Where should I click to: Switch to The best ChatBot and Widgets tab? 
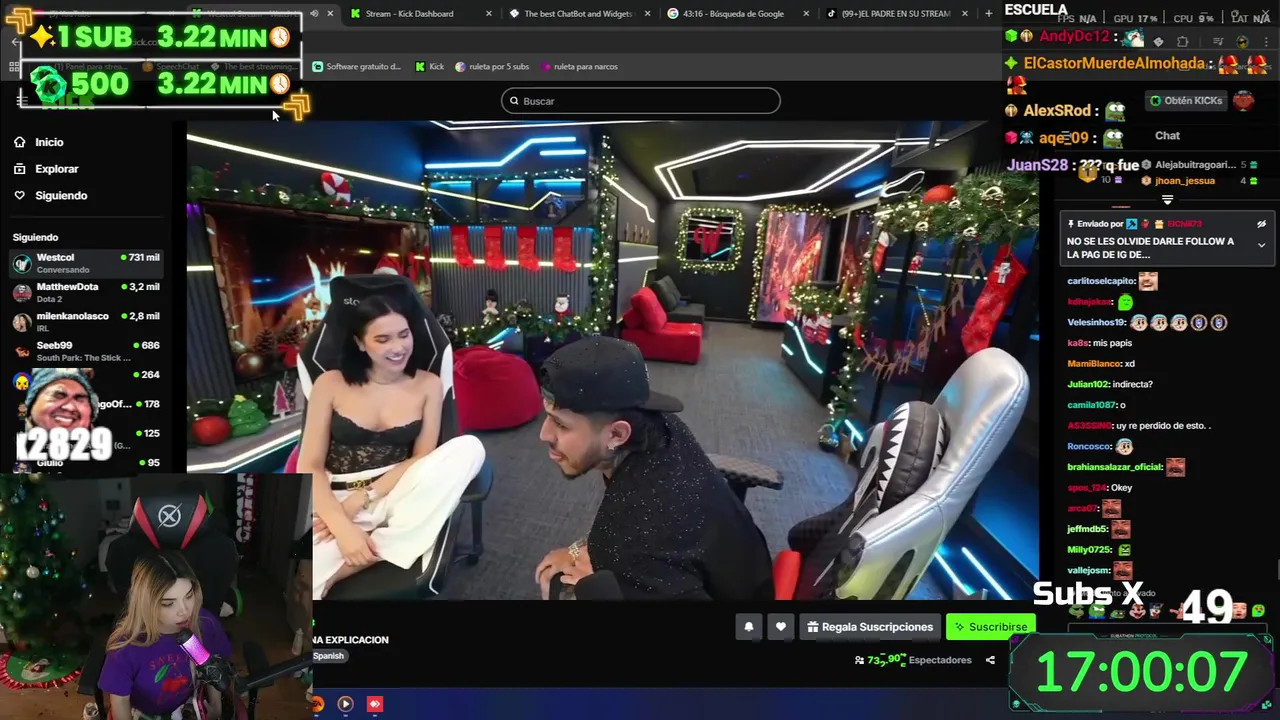580,14
